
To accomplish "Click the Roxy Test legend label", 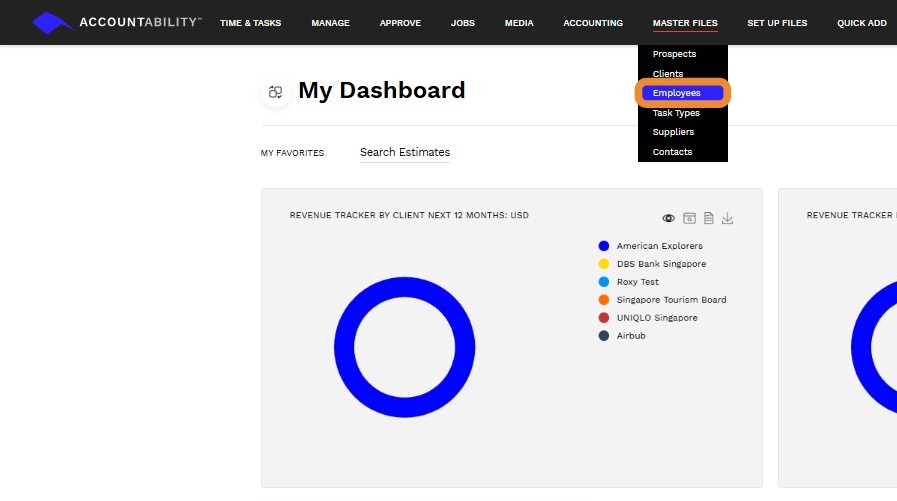I will [x=637, y=282].
